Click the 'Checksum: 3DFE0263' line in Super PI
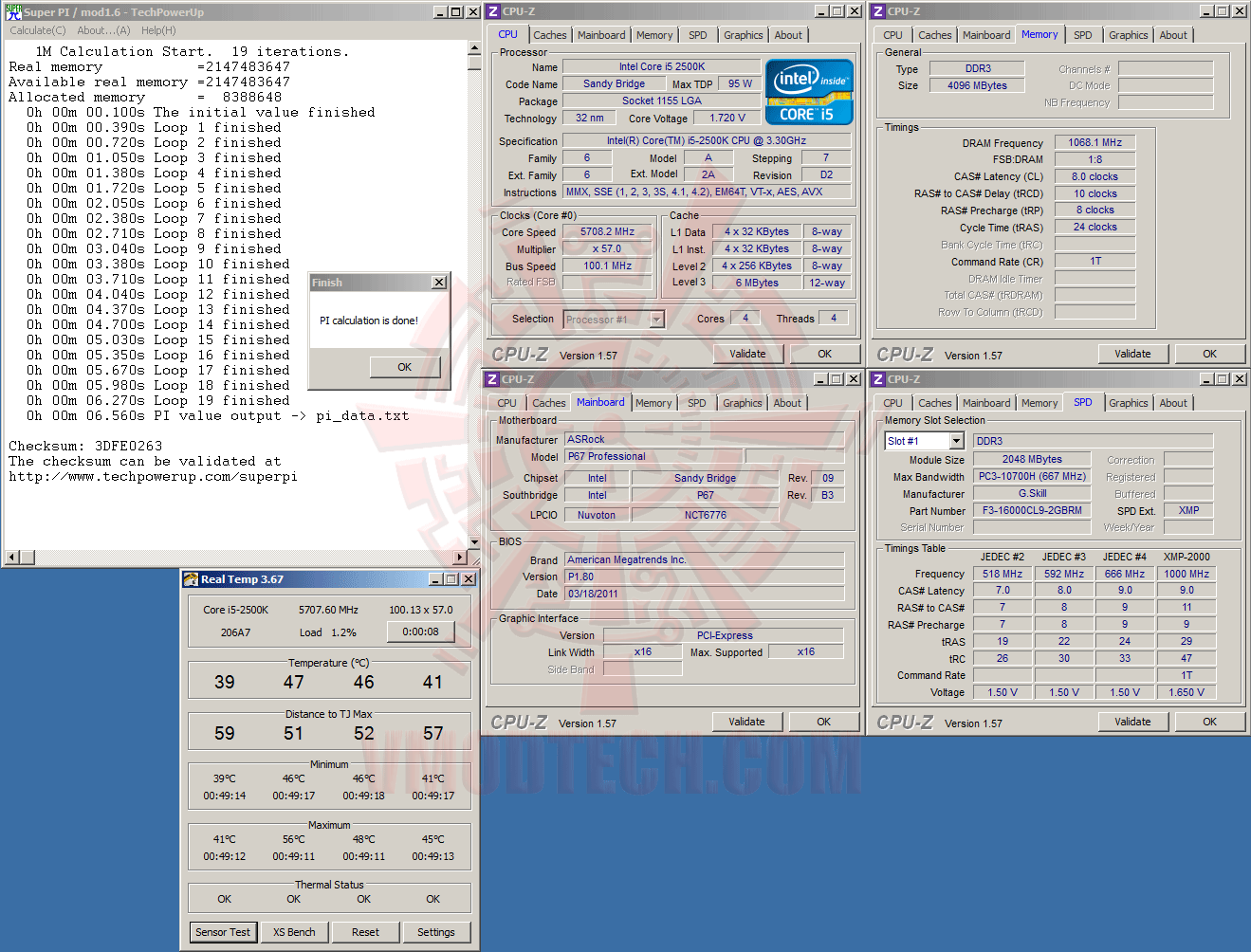The width and height of the screenshot is (1251, 952). (x=85, y=446)
